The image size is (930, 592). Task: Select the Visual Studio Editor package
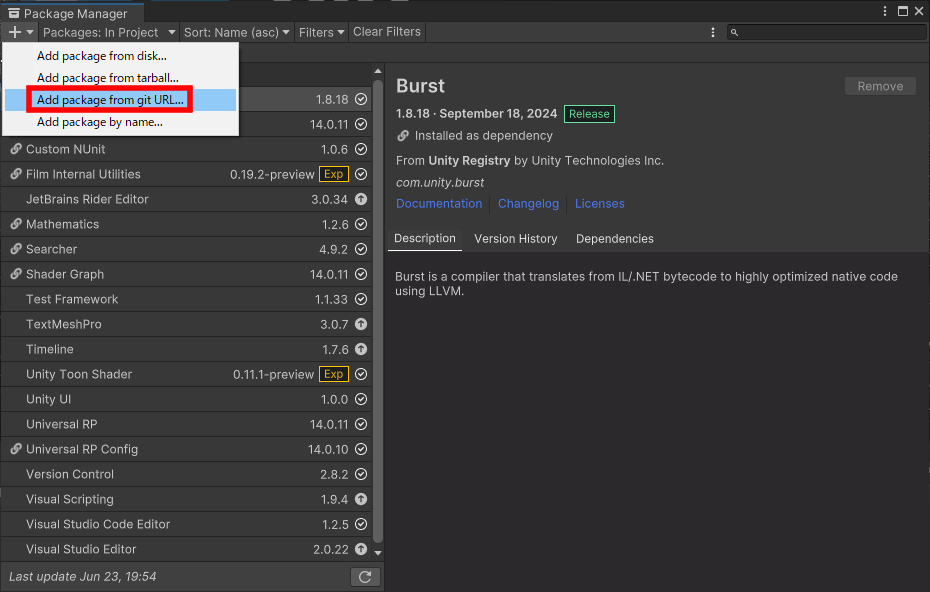click(x=186, y=549)
